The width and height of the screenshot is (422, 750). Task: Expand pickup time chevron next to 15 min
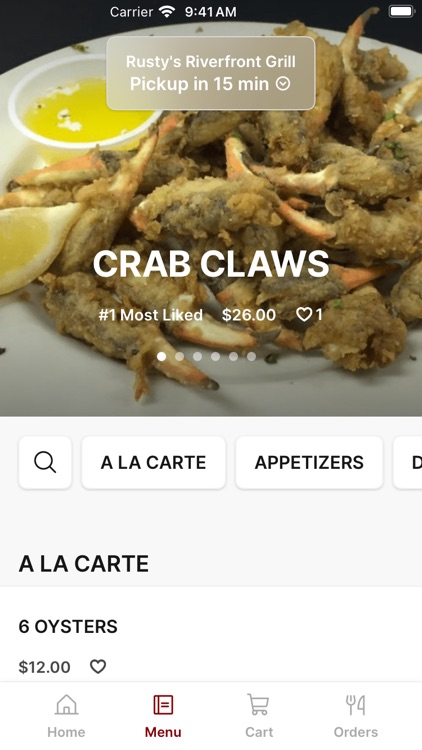click(x=283, y=84)
